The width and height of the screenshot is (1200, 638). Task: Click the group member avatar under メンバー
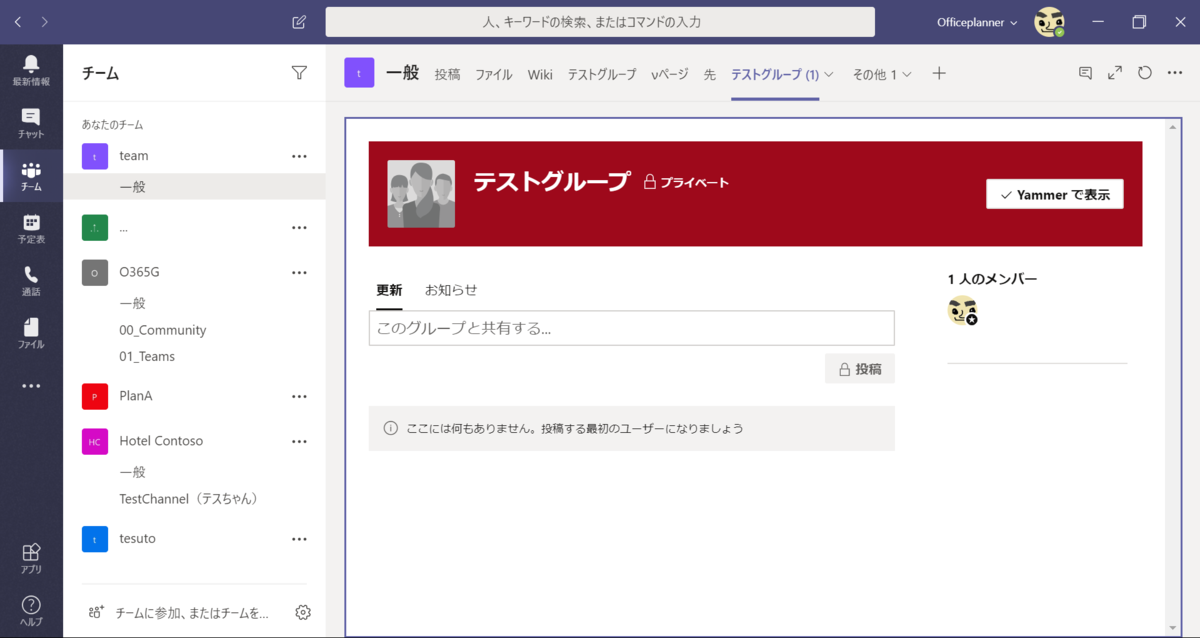[962, 311]
